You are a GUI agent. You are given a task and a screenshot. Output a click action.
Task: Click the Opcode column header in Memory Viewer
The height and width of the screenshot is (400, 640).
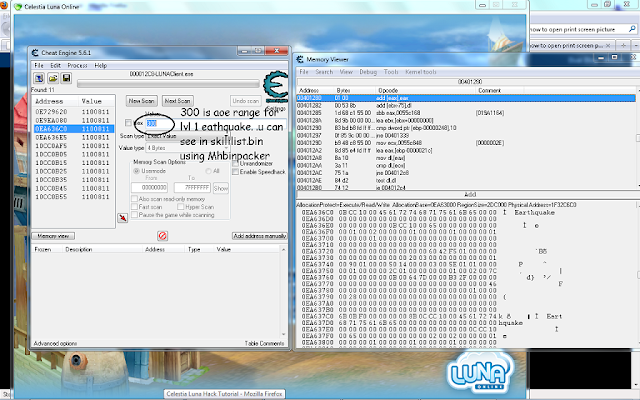[x=388, y=90]
